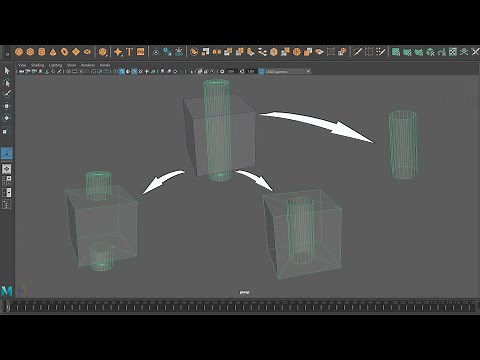
Task: Switch to the four view pane layout
Action: (x=7, y=181)
